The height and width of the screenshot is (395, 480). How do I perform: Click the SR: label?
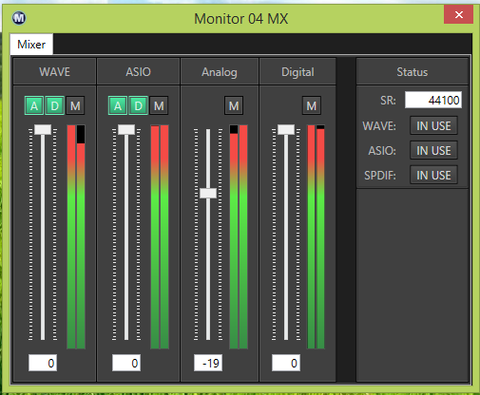click(388, 100)
